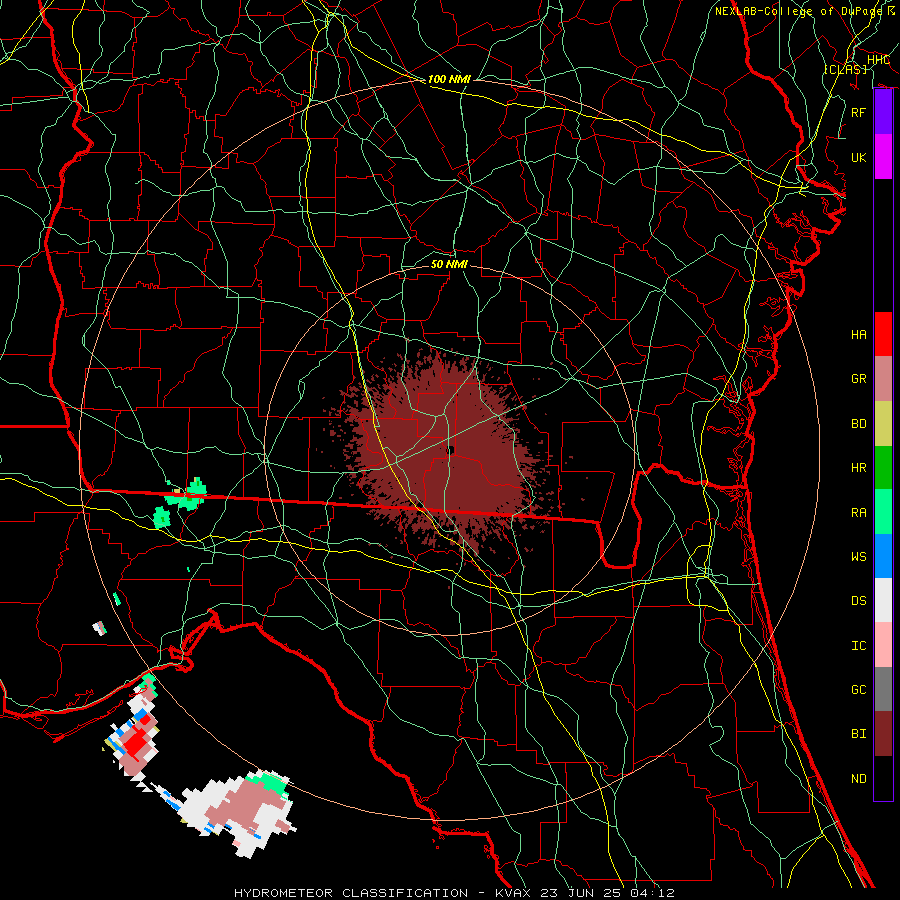900x900 pixels.
Task: Click the 'HHC' product label
Action: click(878, 60)
